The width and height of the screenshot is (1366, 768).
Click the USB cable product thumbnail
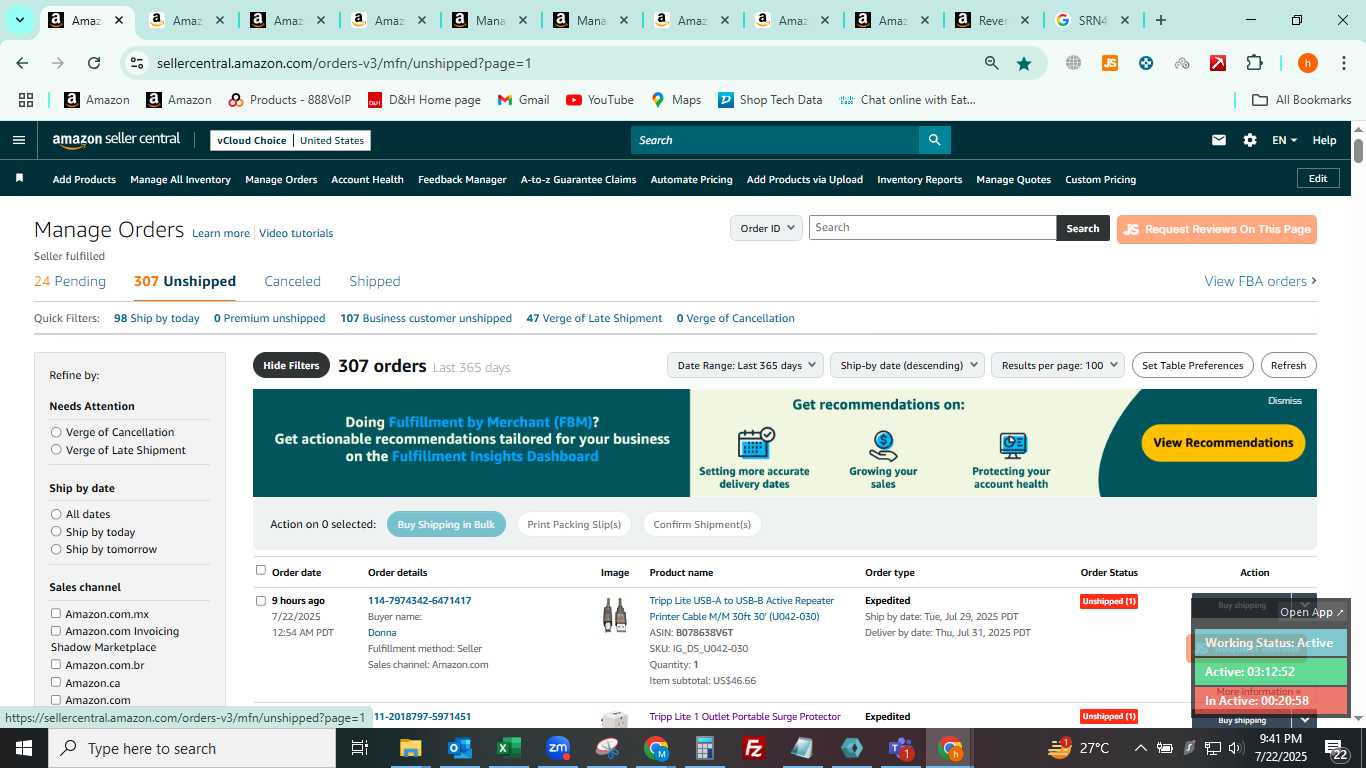click(614, 614)
